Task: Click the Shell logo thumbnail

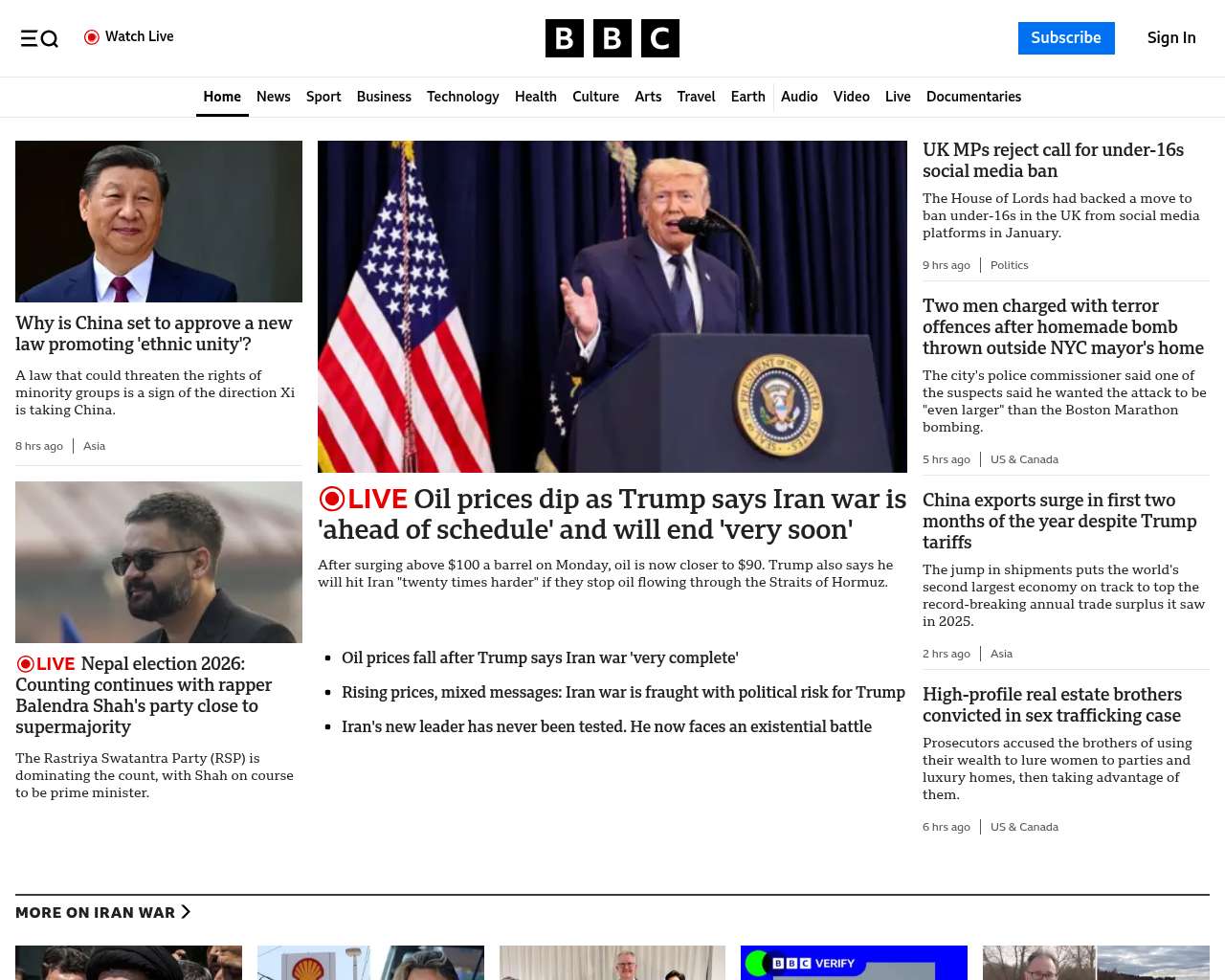Action: tap(307, 966)
